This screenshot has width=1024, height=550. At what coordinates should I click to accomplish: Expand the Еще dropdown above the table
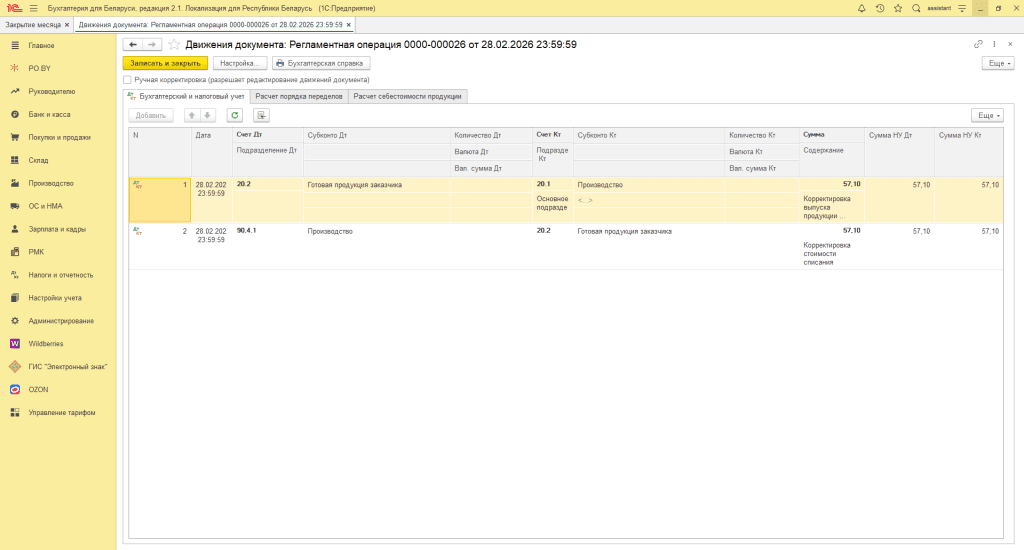(986, 115)
